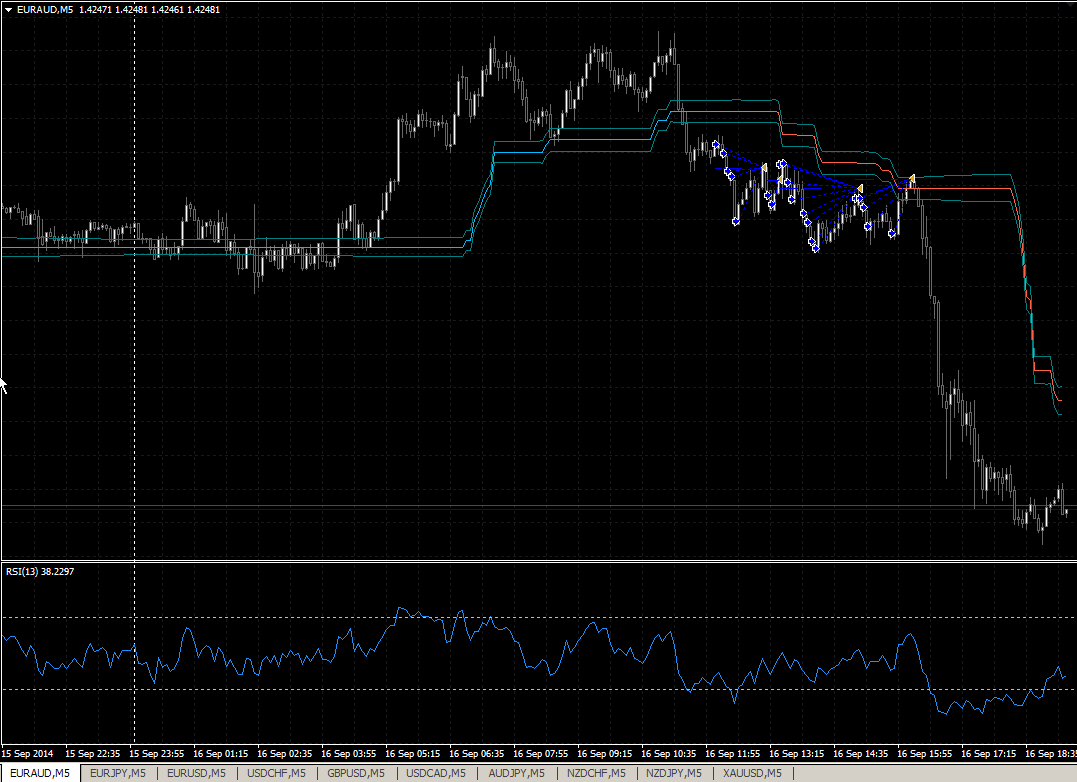Click the 15 Sep 2014 time axis label

pyautogui.click(x=27, y=753)
